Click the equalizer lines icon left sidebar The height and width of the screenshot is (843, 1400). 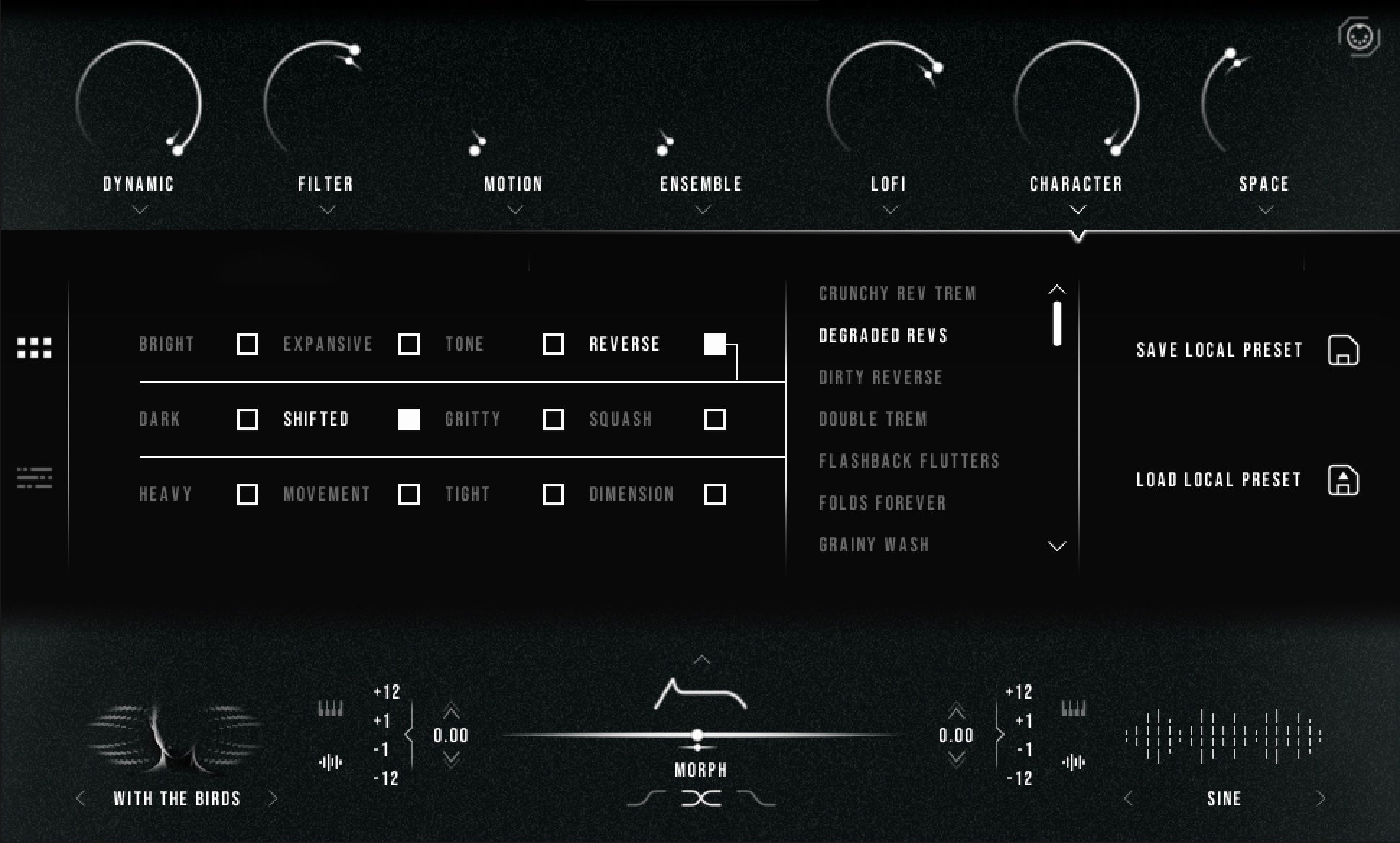tap(35, 478)
